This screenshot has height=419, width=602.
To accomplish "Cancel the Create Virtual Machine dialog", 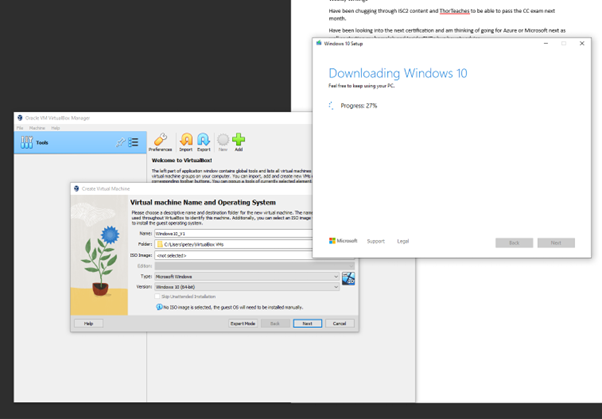I will coord(339,323).
